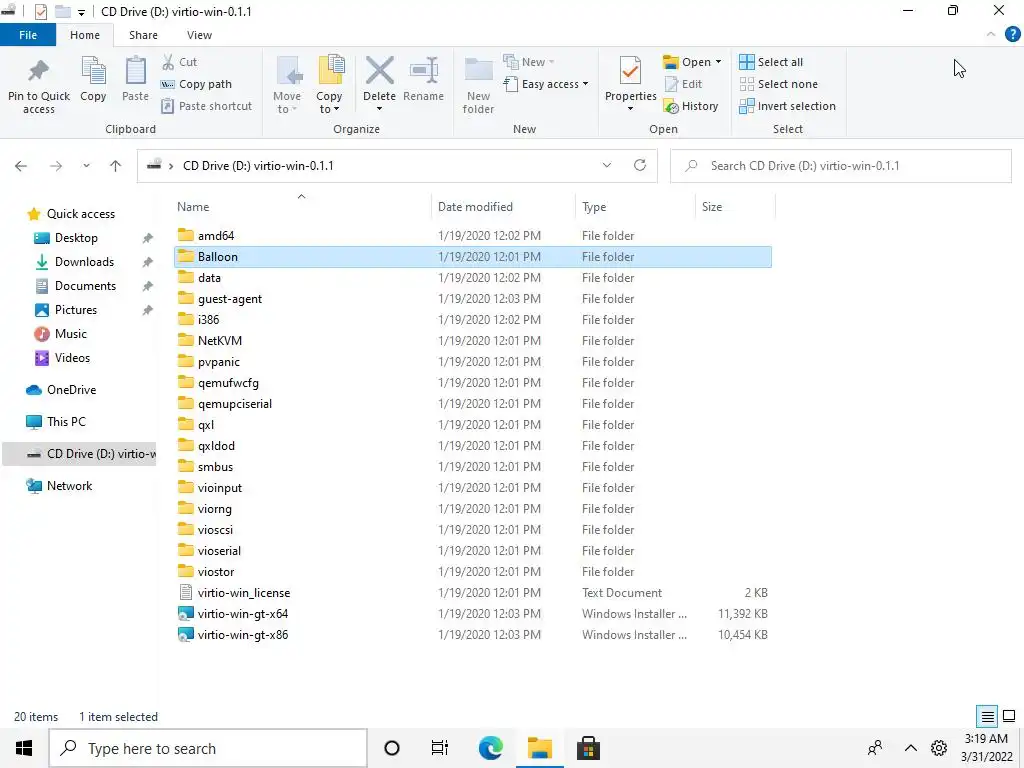Switch to the Share tab
The image size is (1024, 768).
click(x=143, y=35)
